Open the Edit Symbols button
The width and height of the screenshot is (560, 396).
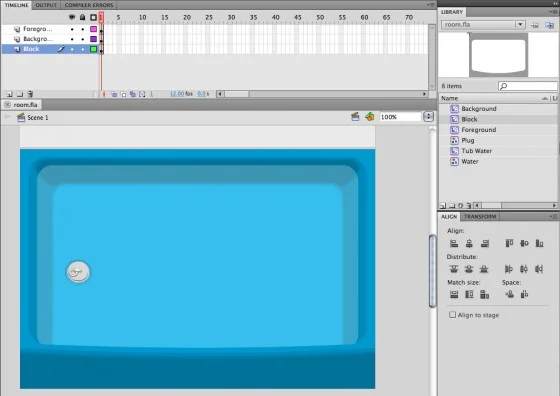click(370, 117)
